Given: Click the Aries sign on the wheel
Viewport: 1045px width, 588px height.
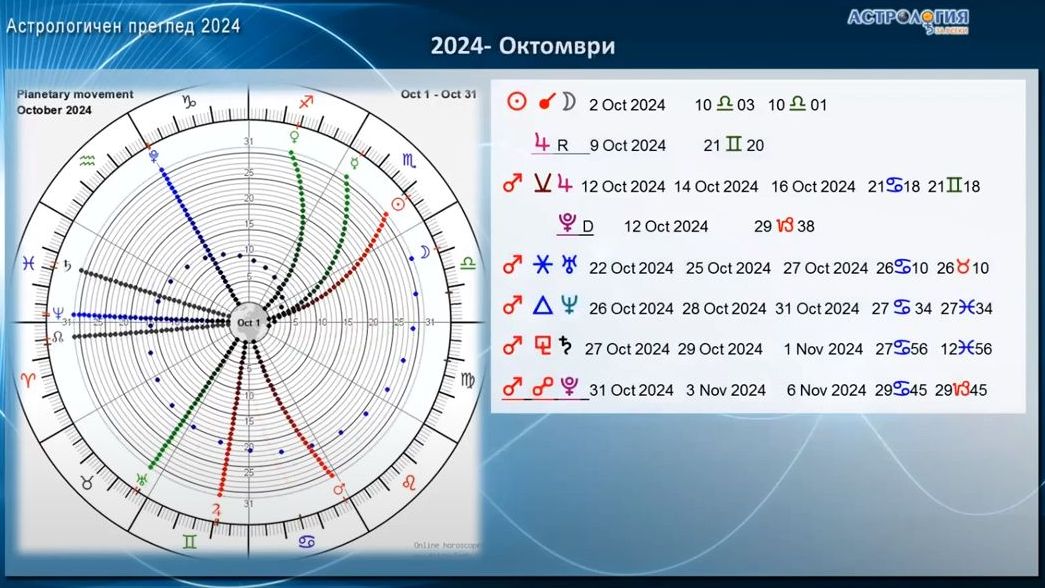Looking at the screenshot, I should 29,381.
